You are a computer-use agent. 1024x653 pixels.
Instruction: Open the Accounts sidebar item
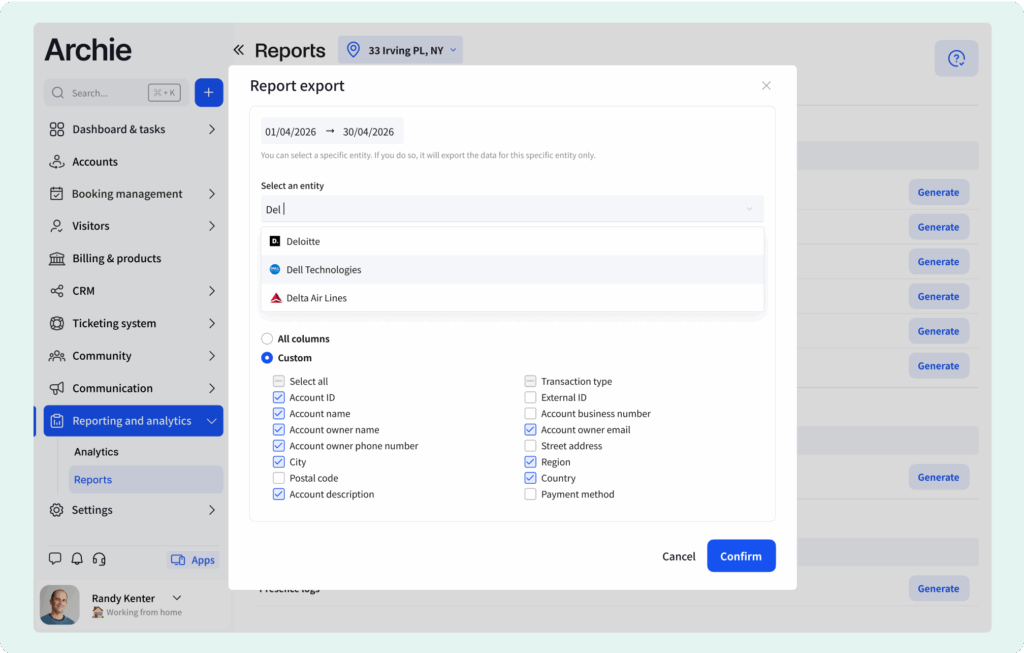pyautogui.click(x=95, y=162)
